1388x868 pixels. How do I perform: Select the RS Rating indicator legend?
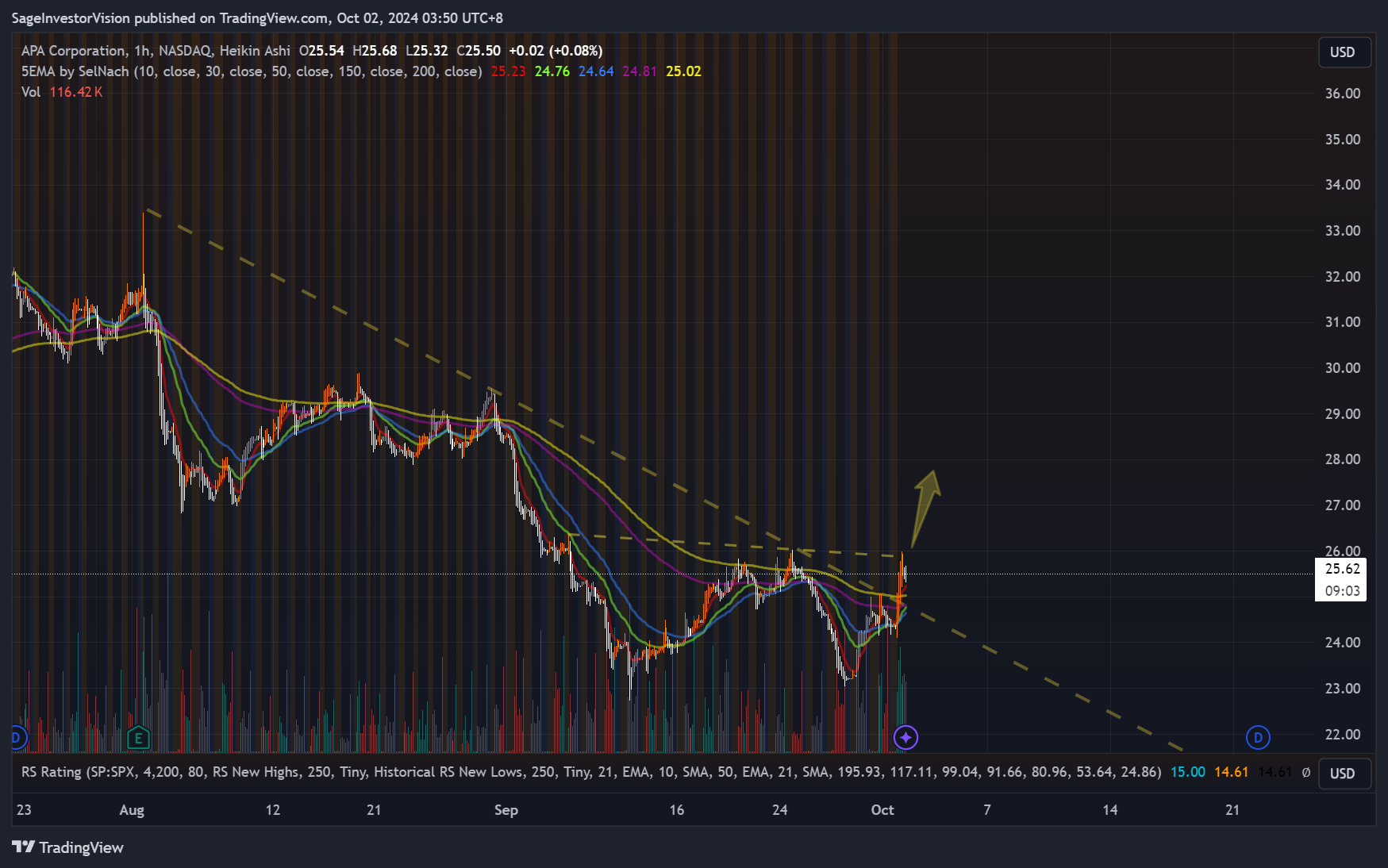pos(591,772)
